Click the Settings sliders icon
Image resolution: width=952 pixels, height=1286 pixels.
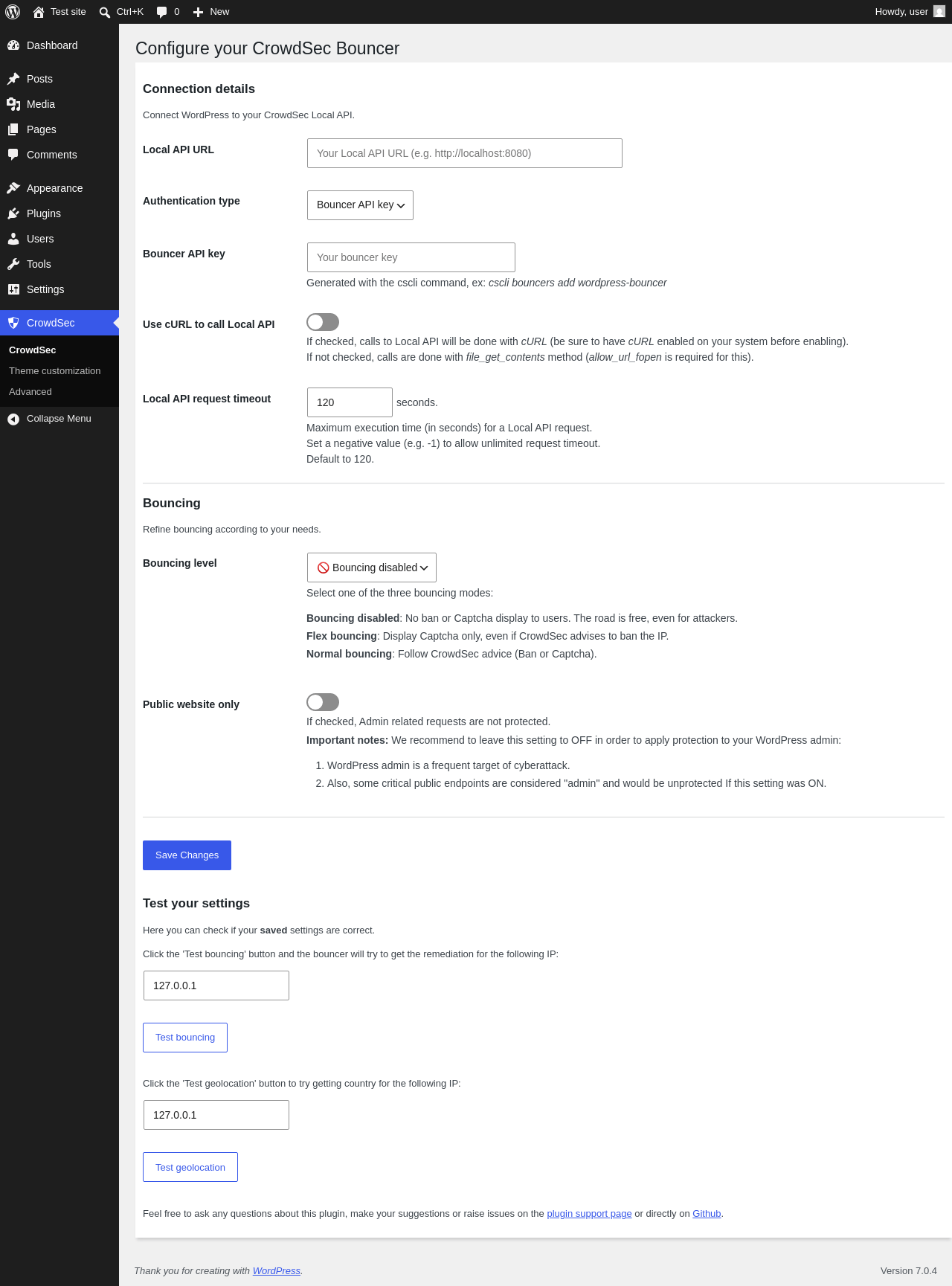coord(13,289)
